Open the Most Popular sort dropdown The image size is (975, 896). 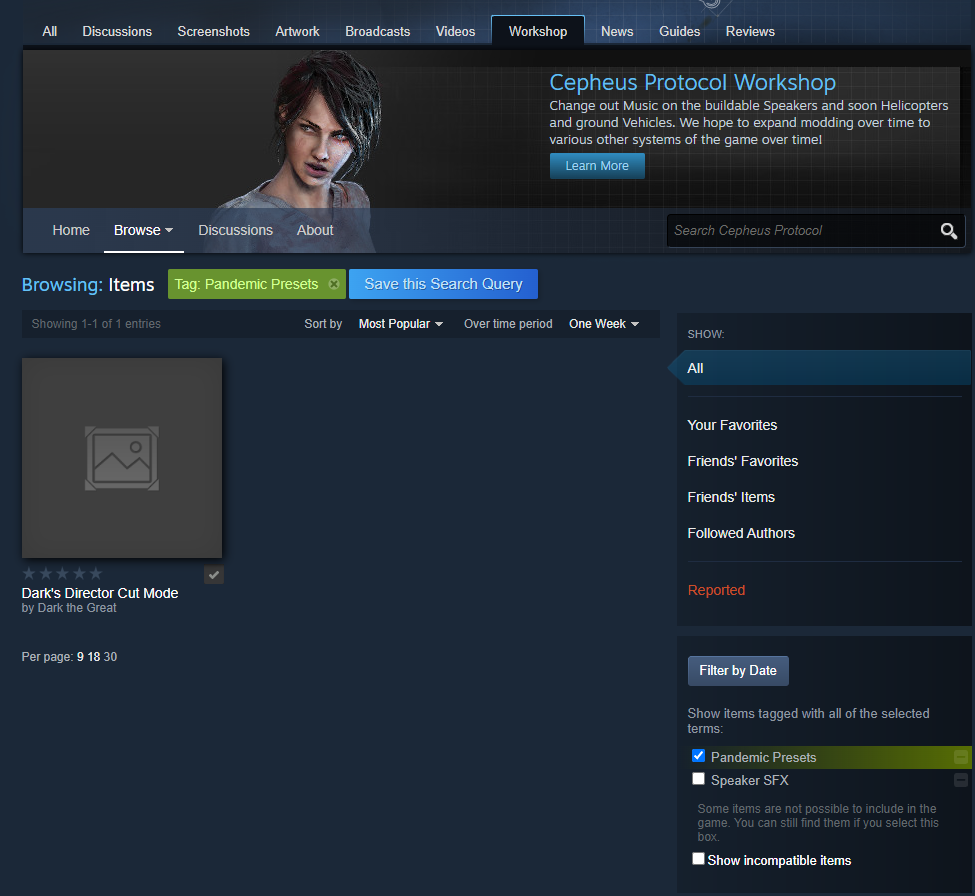coord(400,324)
